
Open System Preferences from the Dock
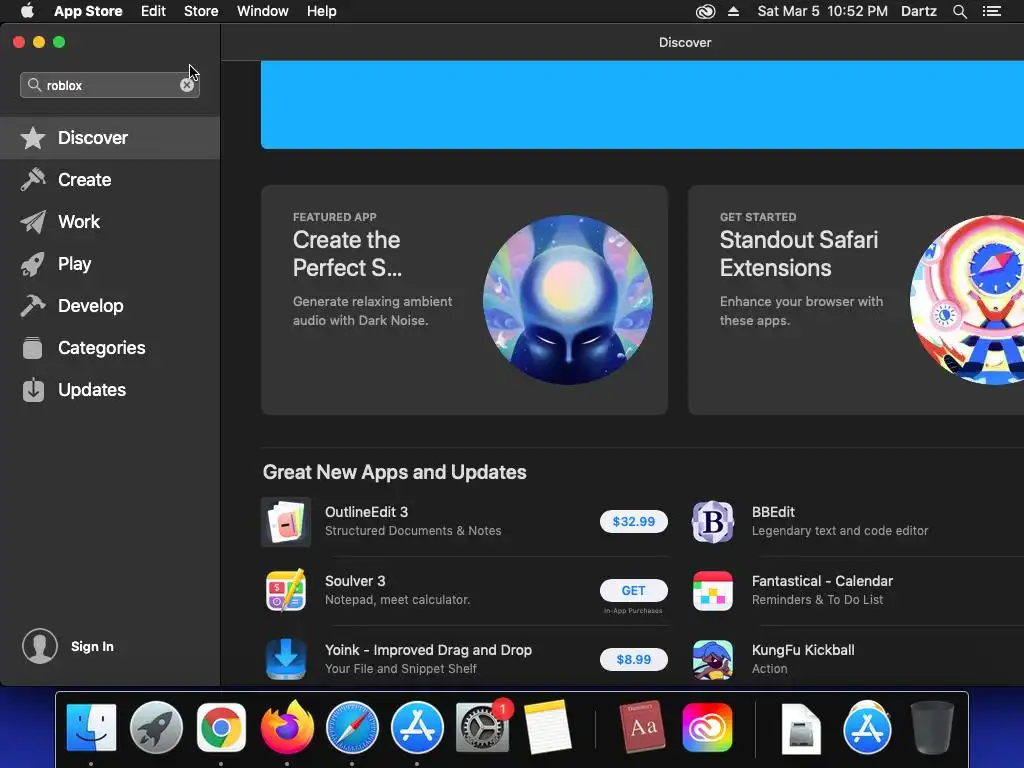coord(483,728)
